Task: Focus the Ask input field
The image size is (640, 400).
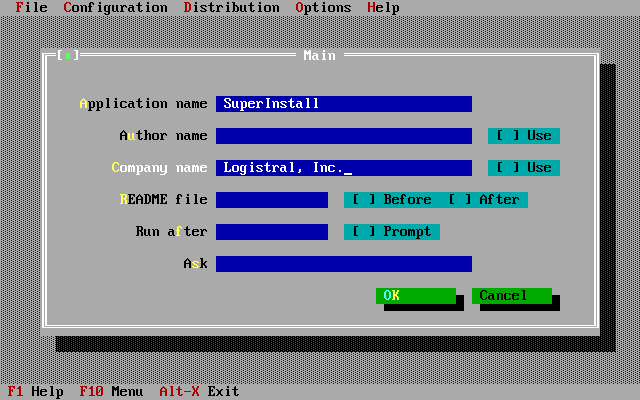Action: pos(343,264)
